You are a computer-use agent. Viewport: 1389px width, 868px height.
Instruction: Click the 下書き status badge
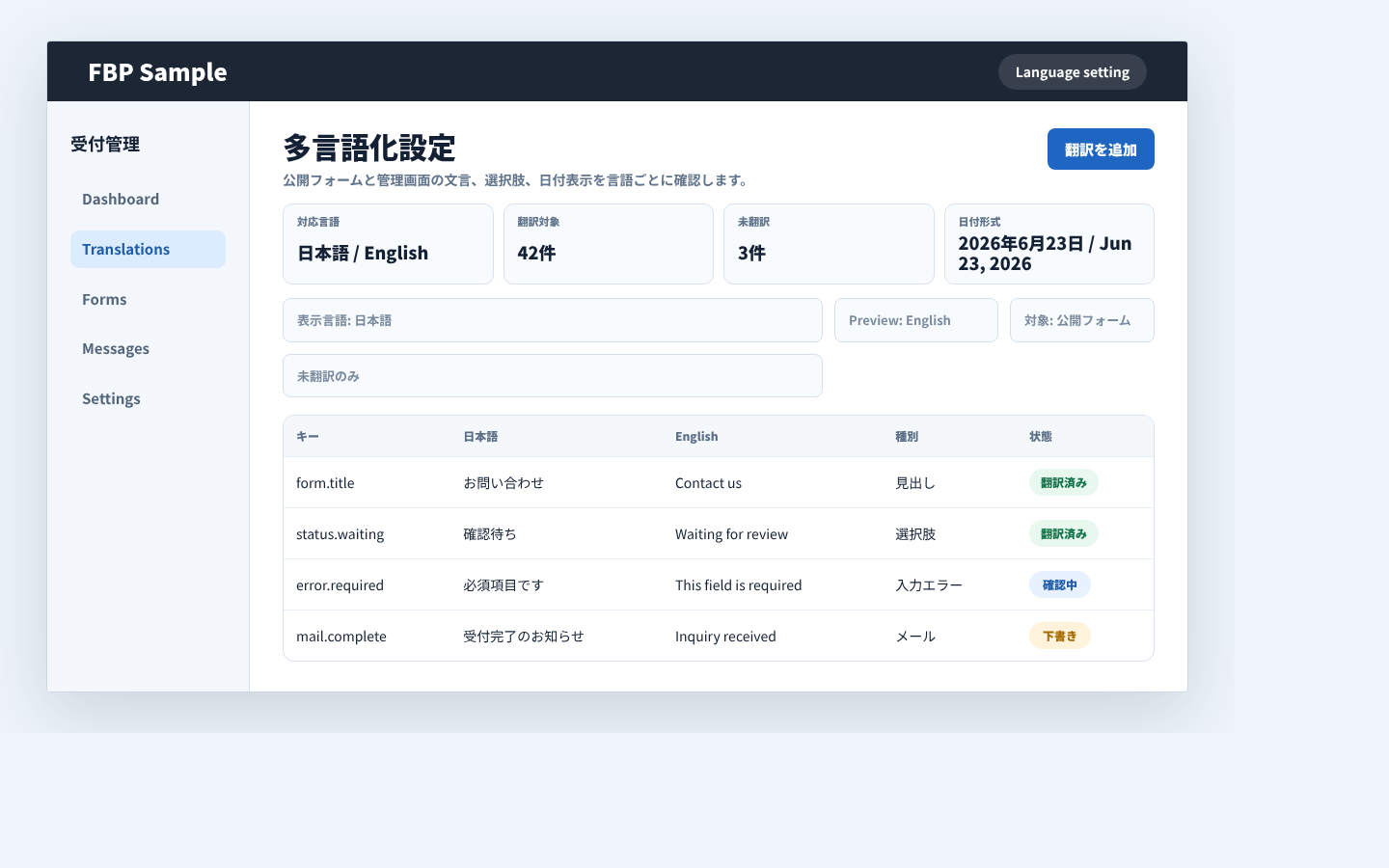click(1060, 637)
